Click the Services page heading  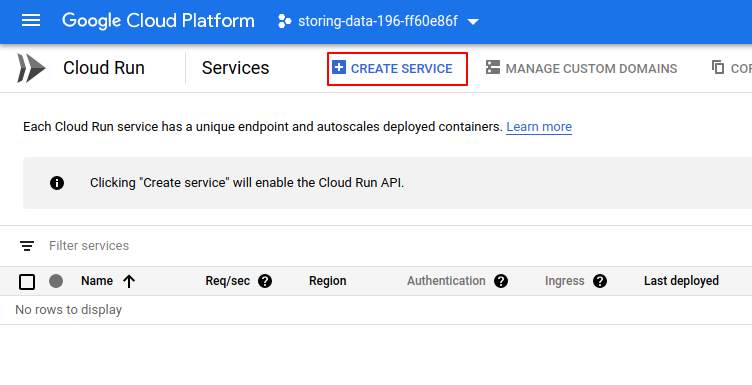[x=235, y=68]
